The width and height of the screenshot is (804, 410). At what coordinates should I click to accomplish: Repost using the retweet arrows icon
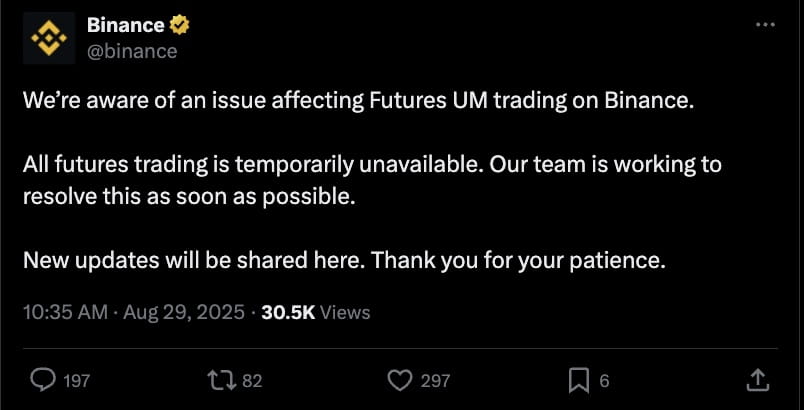pos(221,380)
